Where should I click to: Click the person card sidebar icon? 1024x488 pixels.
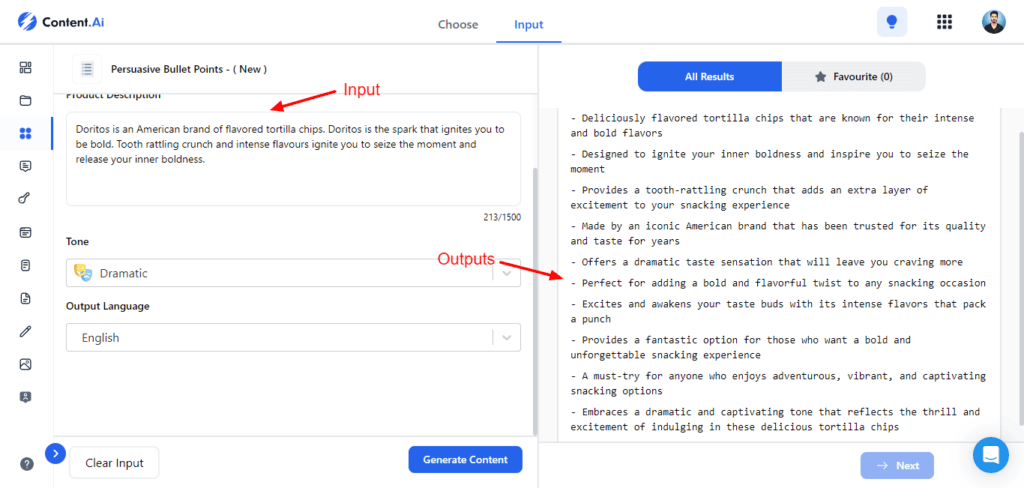25,397
